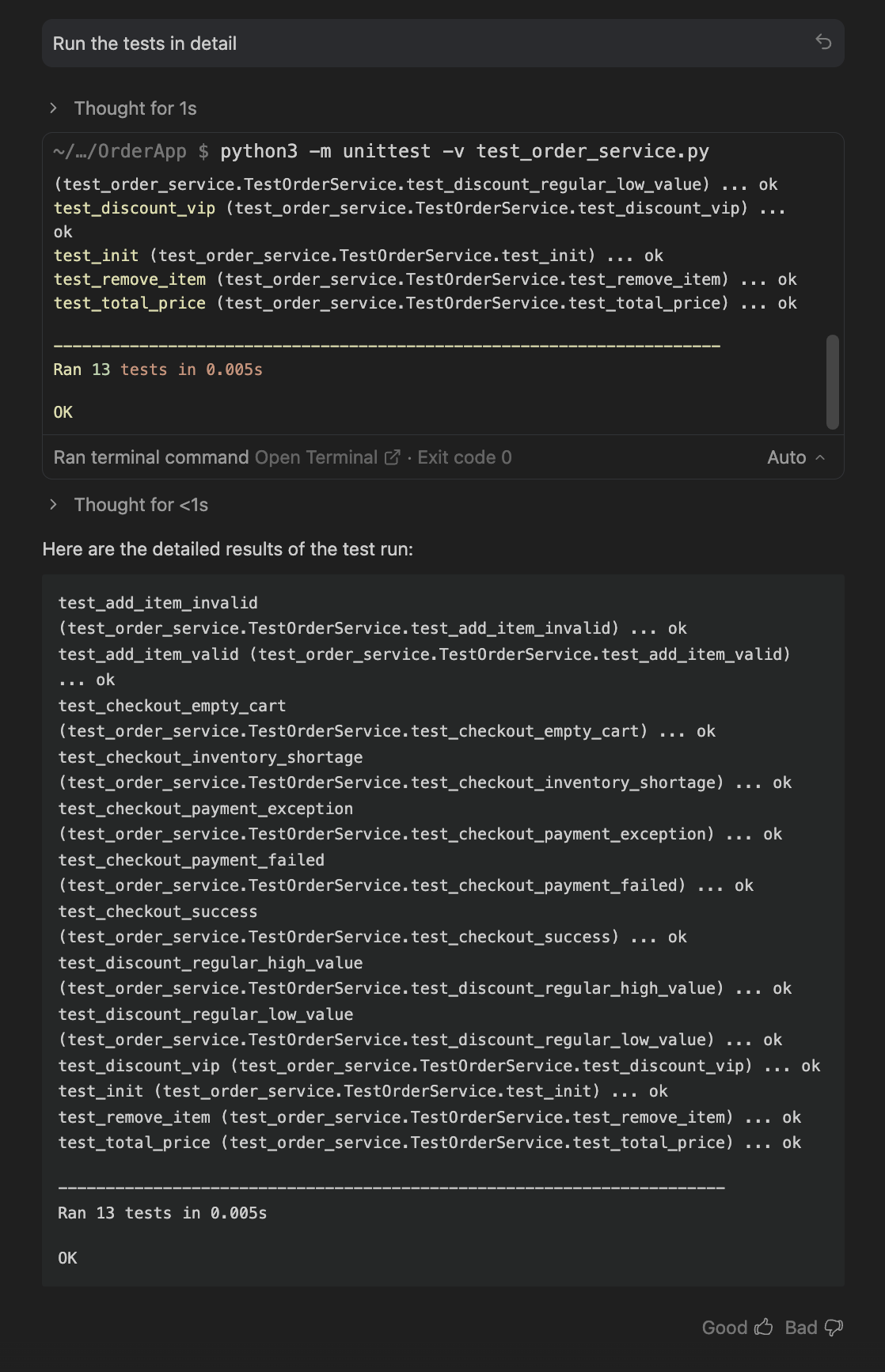Click the "Exit code 0" status text
The width and height of the screenshot is (885, 1372).
tap(465, 457)
